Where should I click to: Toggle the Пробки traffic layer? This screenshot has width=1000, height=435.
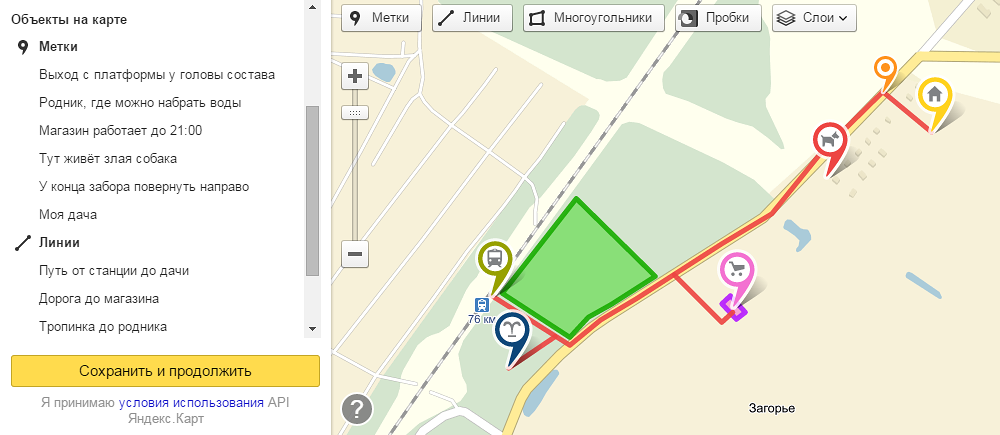coord(718,18)
